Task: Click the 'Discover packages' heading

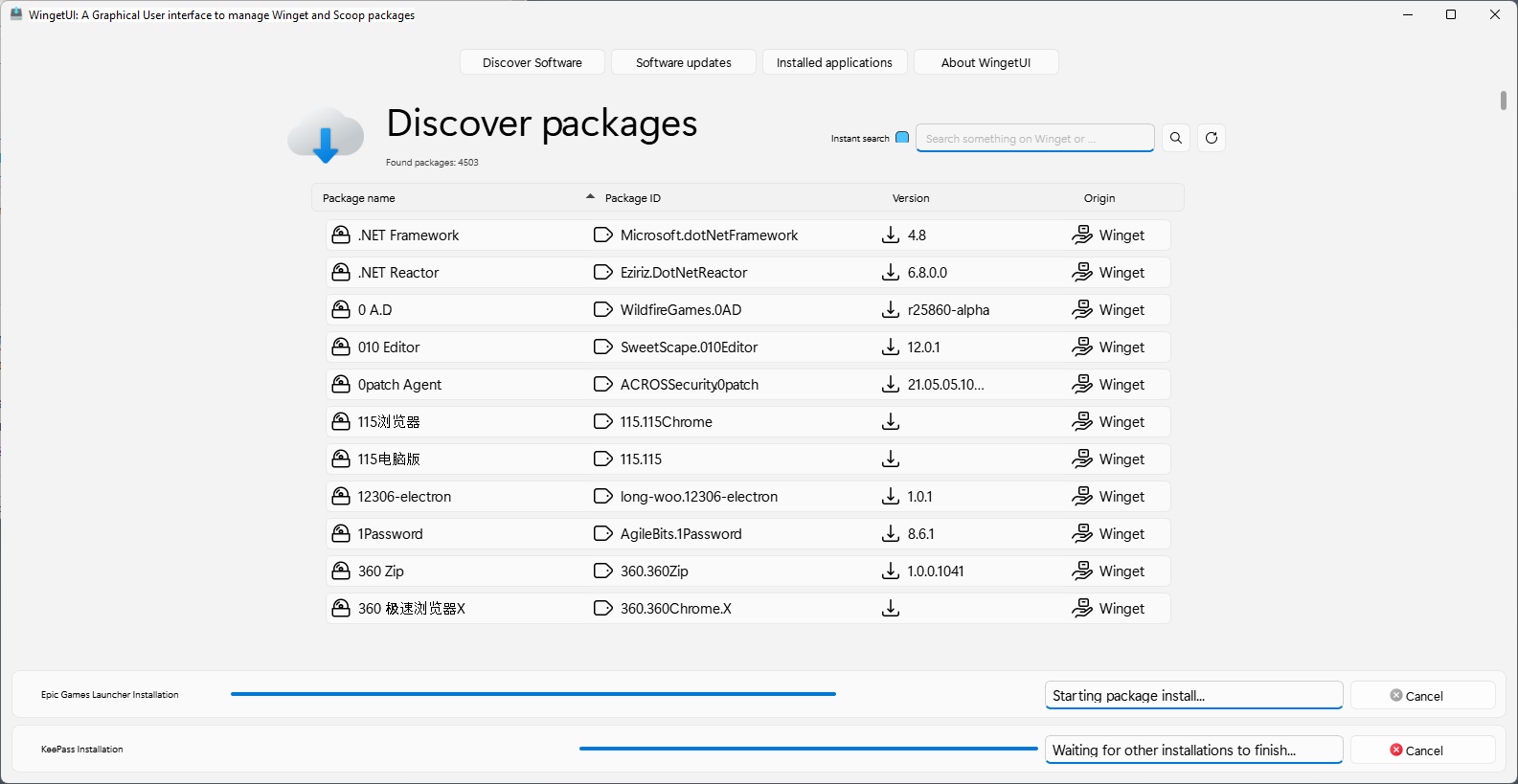Action: coord(542,123)
